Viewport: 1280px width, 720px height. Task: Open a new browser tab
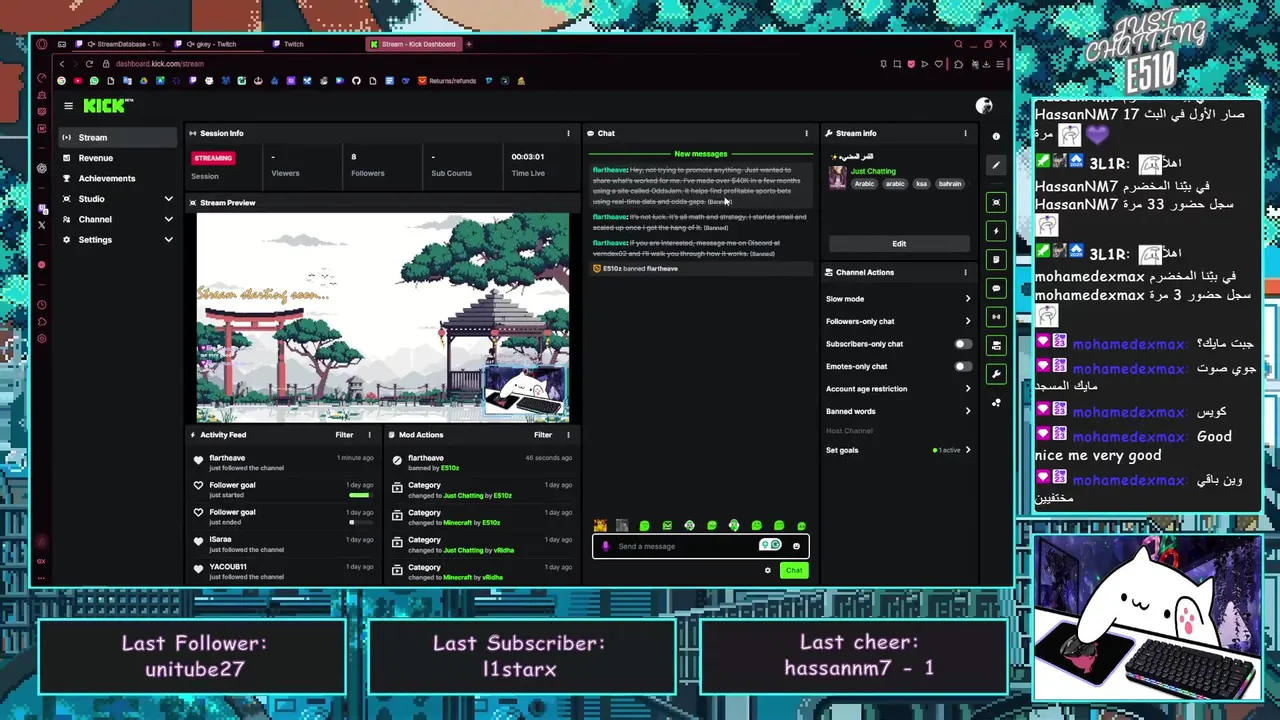468,44
